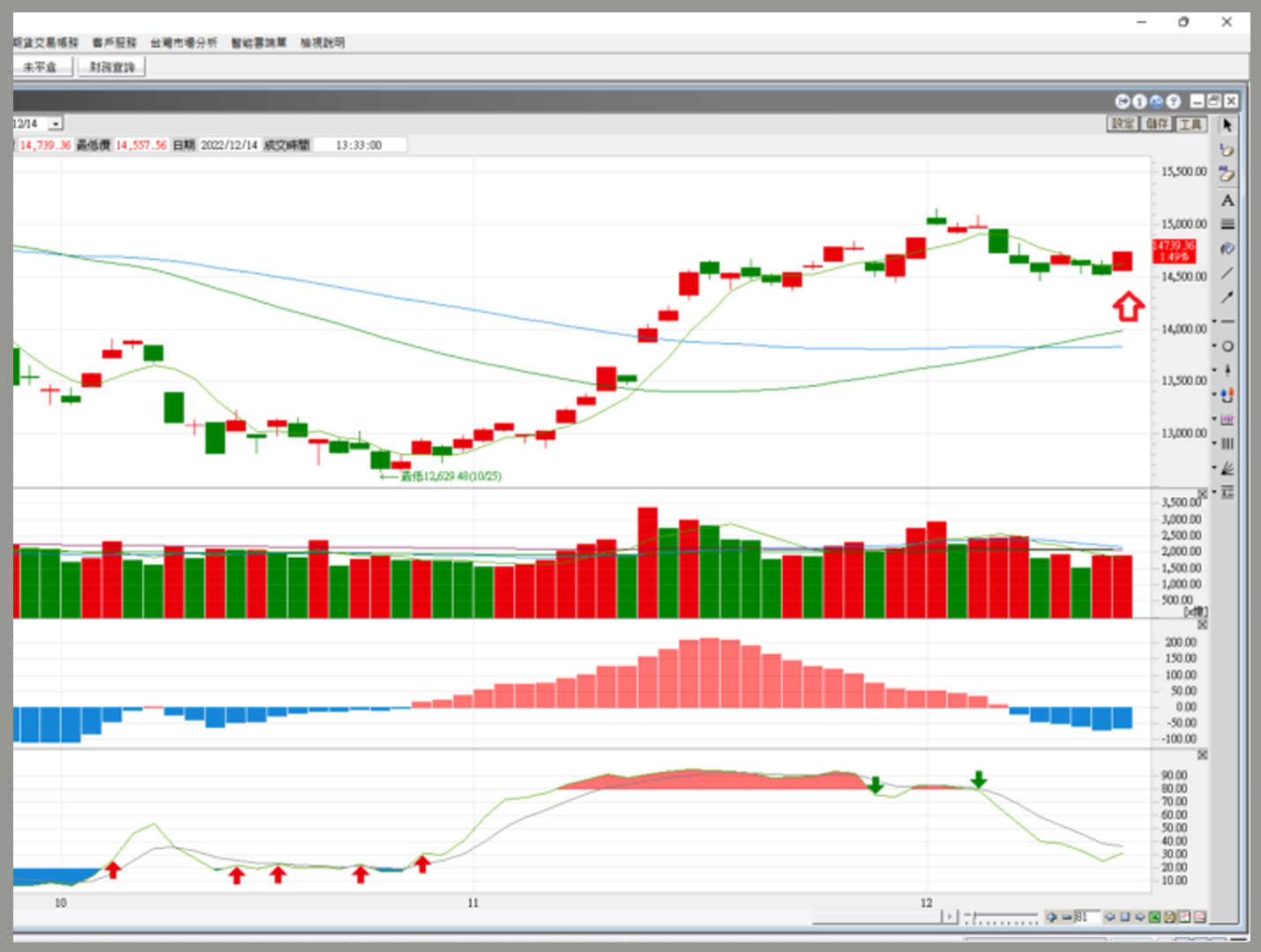Expand the pin marker tool options arrow
This screenshot has width=1261, height=952.
[x=1214, y=370]
